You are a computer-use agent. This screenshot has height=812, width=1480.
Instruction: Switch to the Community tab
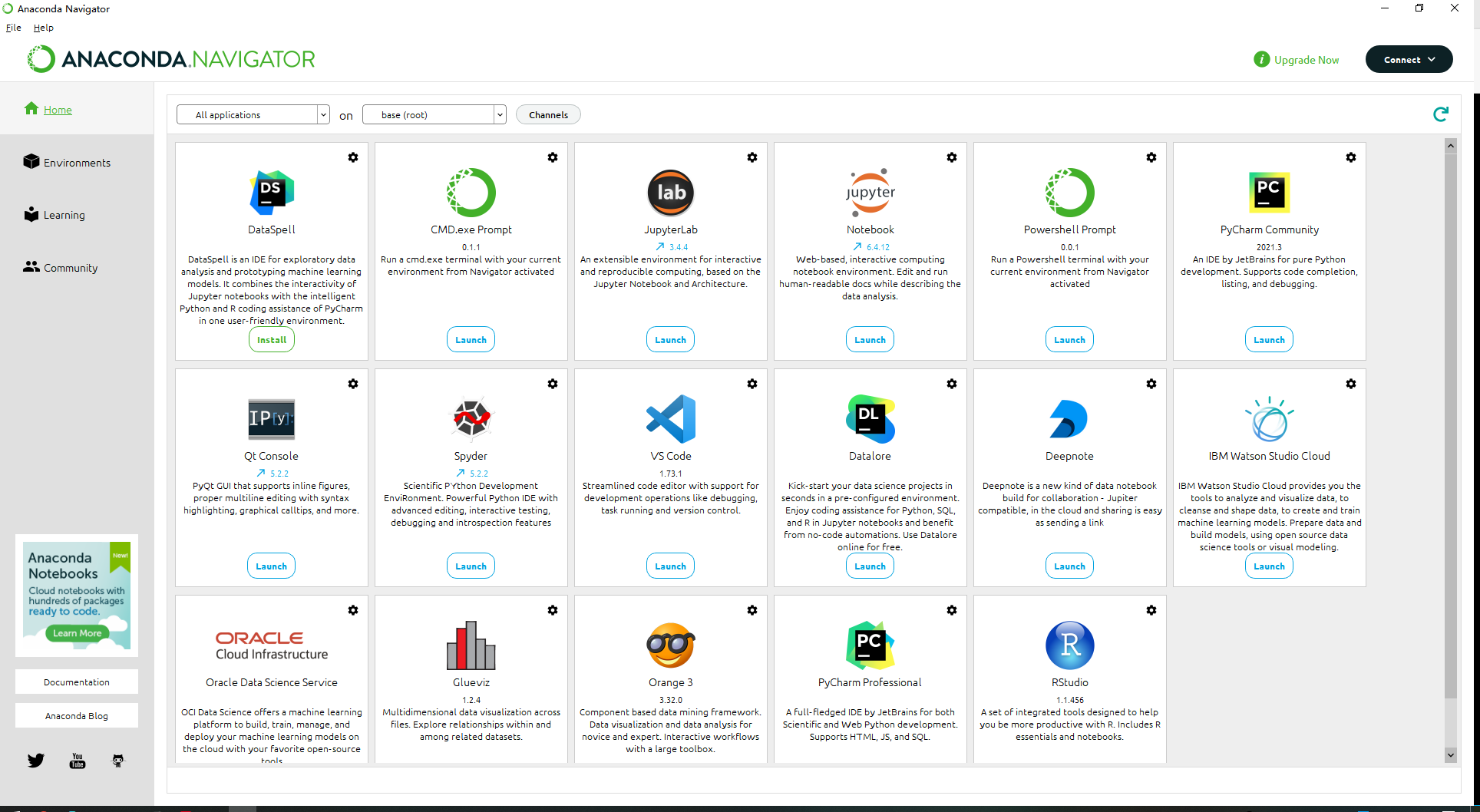61,267
